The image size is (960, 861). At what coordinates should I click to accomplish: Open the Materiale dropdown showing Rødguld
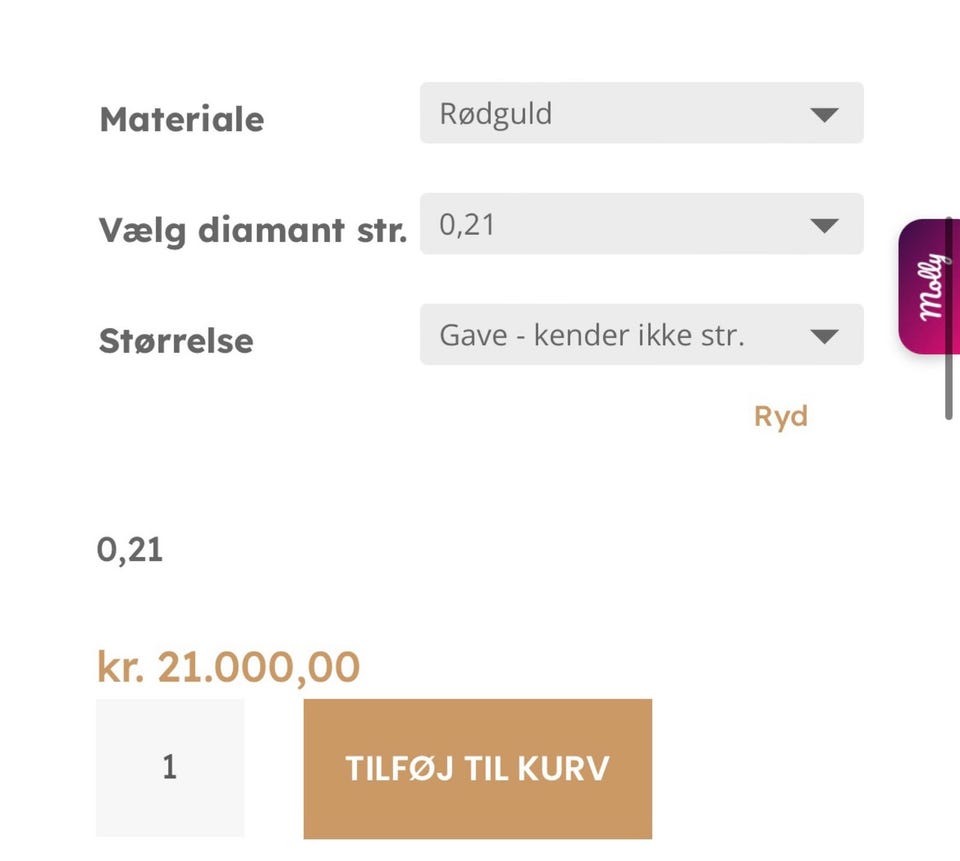641,113
